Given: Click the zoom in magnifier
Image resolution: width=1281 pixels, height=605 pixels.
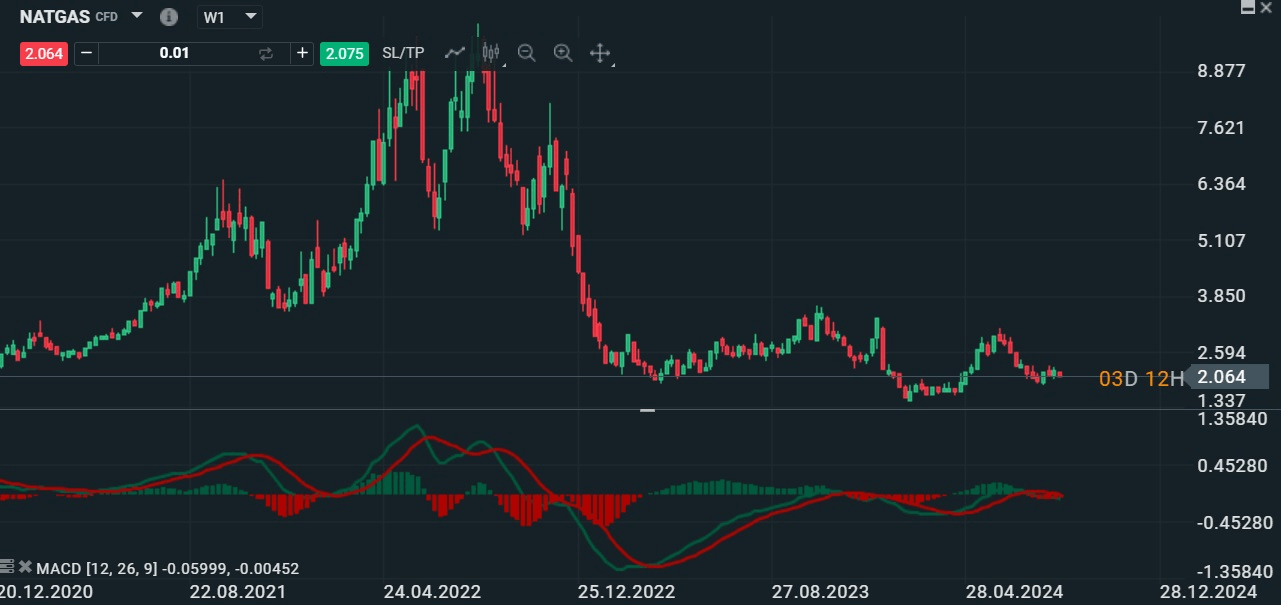Looking at the screenshot, I should (x=563, y=53).
